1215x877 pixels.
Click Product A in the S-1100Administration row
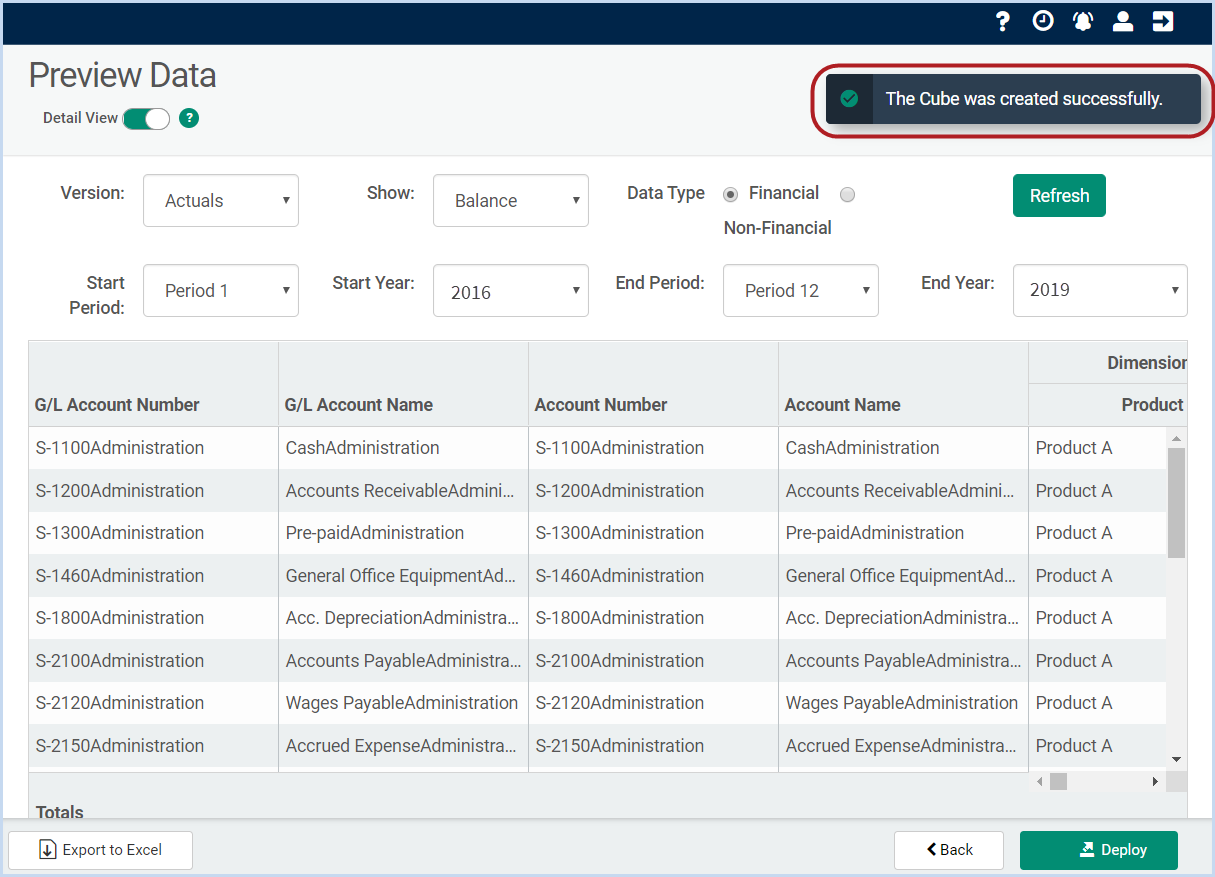pyautogui.click(x=1097, y=448)
